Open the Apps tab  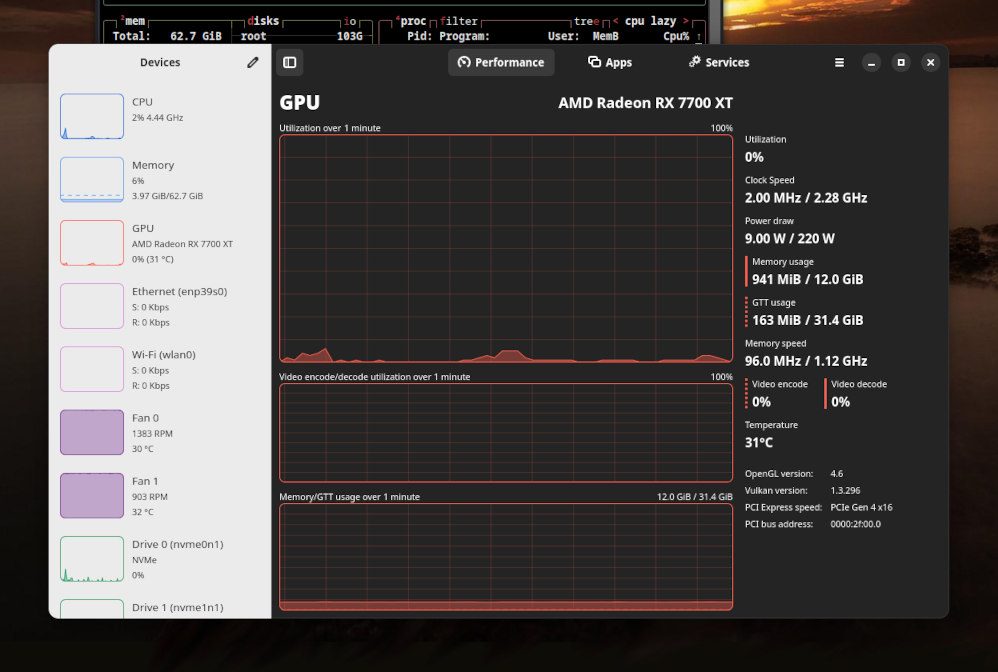[x=610, y=62]
